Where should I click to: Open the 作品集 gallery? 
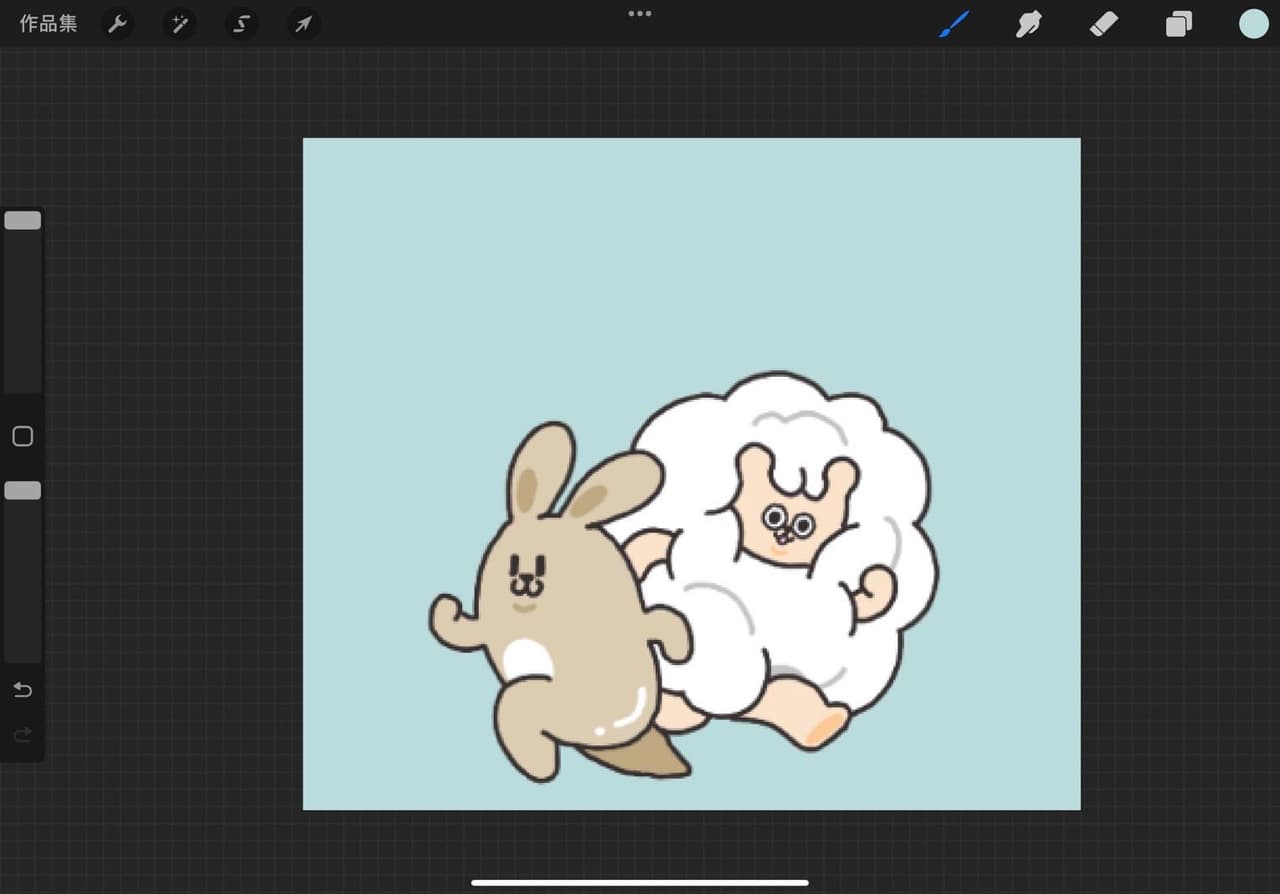click(x=48, y=24)
